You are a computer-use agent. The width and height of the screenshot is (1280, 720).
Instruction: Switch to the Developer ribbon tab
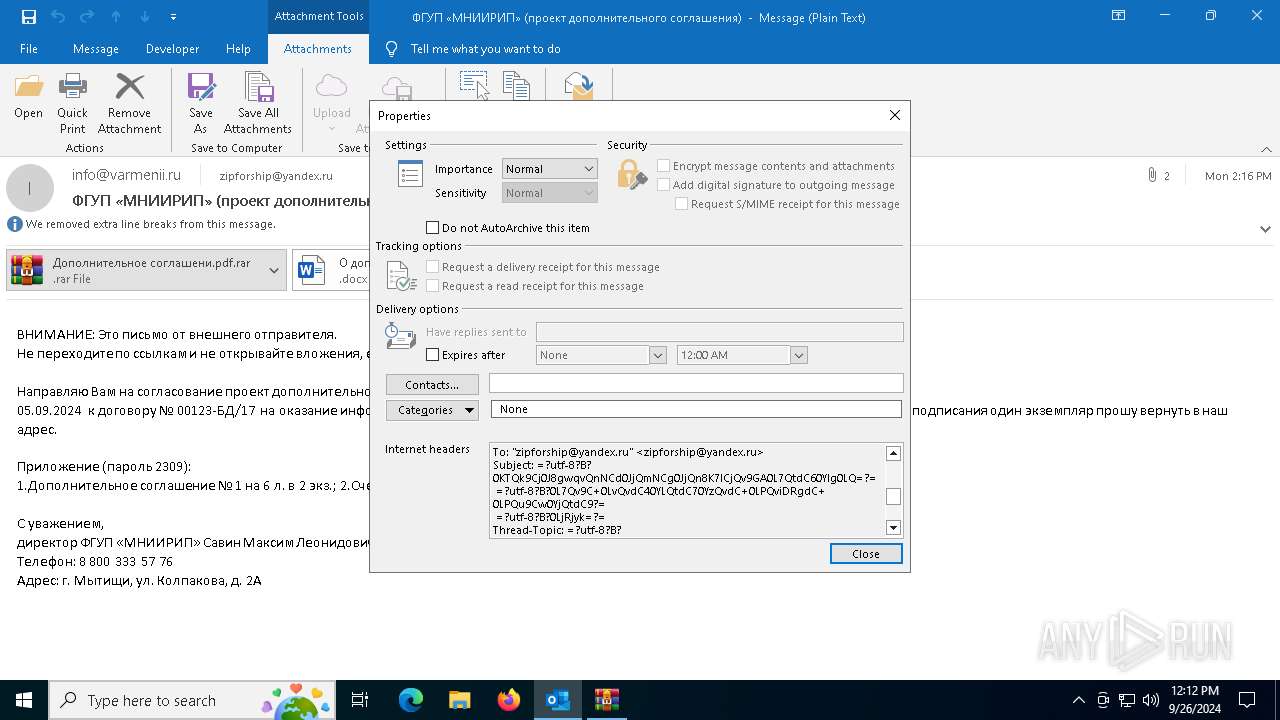(x=172, y=49)
